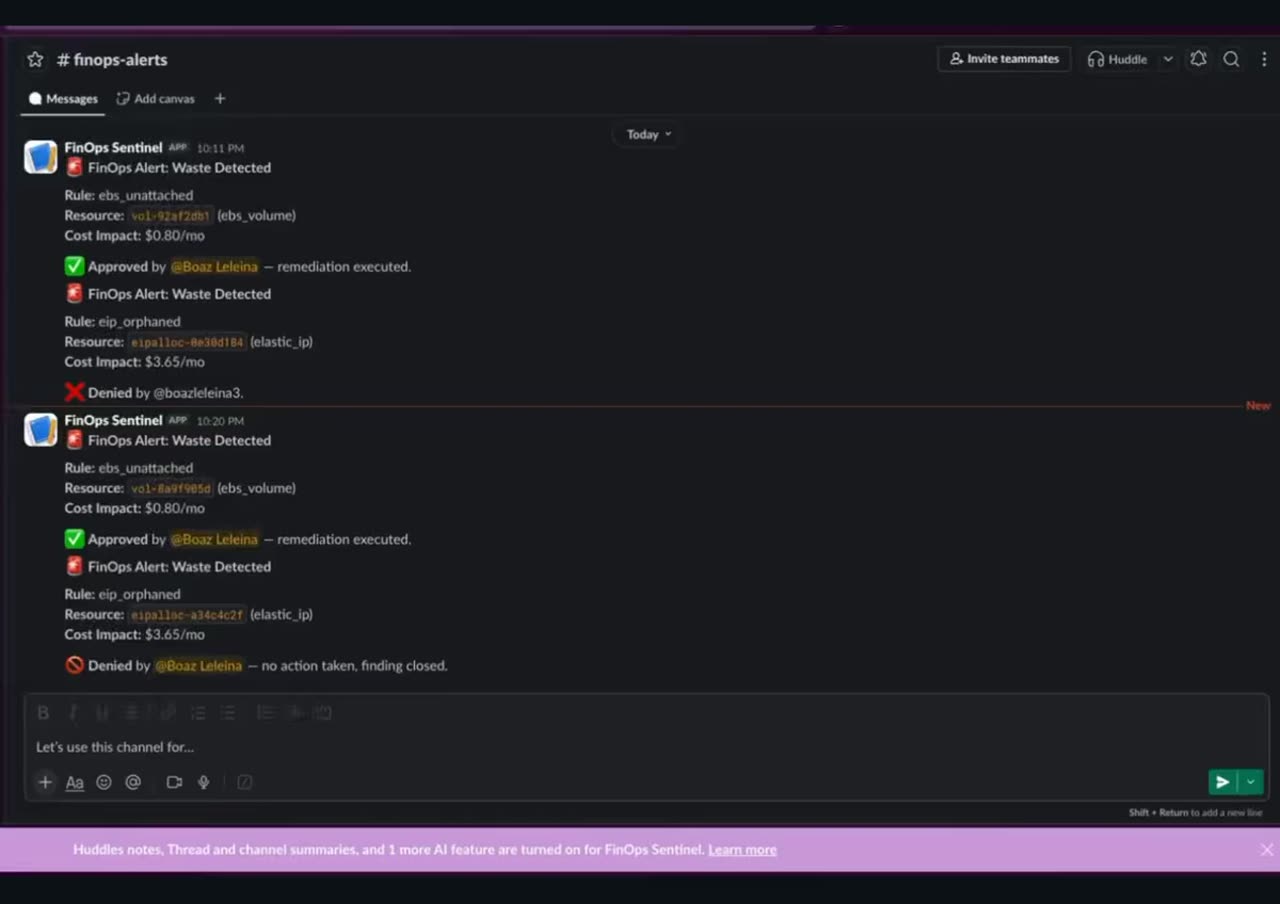Toggle blockquote formatting in the composer

tap(265, 713)
